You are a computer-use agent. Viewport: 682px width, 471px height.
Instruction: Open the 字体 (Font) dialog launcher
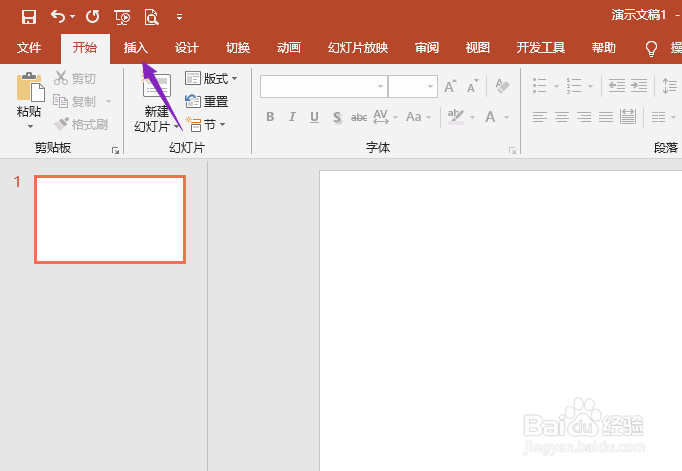(x=512, y=150)
